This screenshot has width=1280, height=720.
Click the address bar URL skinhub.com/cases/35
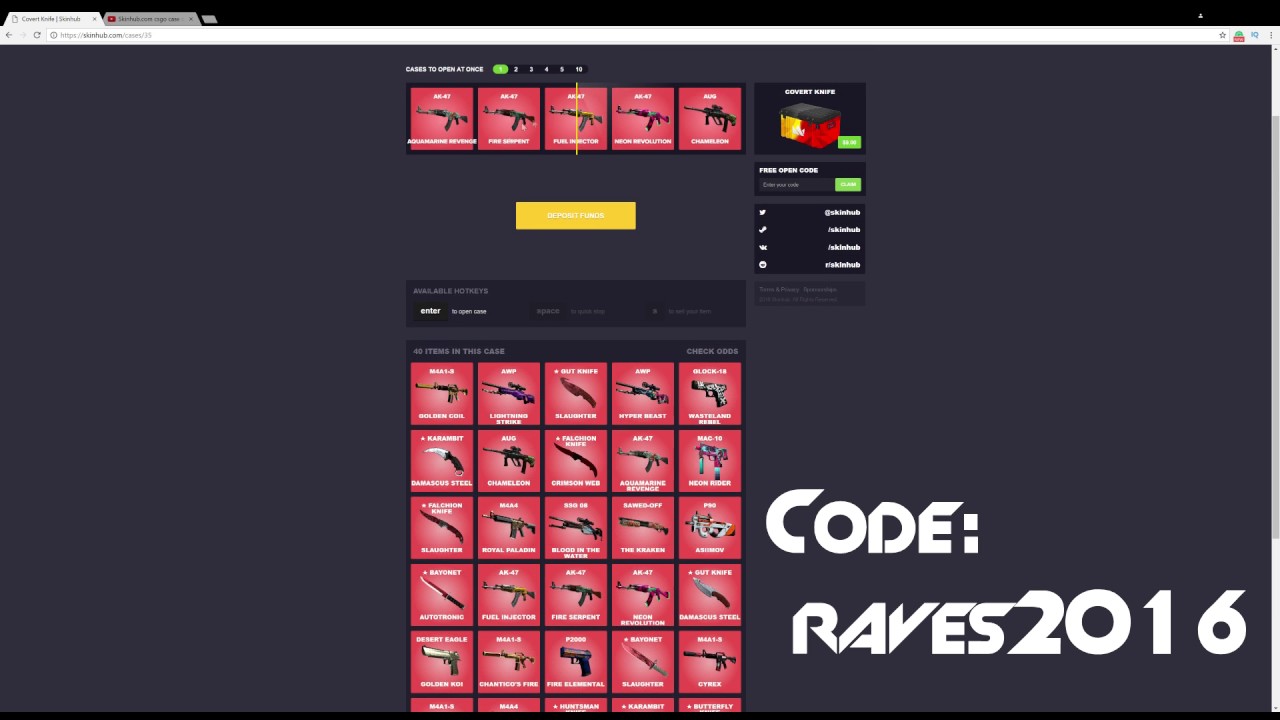(x=106, y=35)
